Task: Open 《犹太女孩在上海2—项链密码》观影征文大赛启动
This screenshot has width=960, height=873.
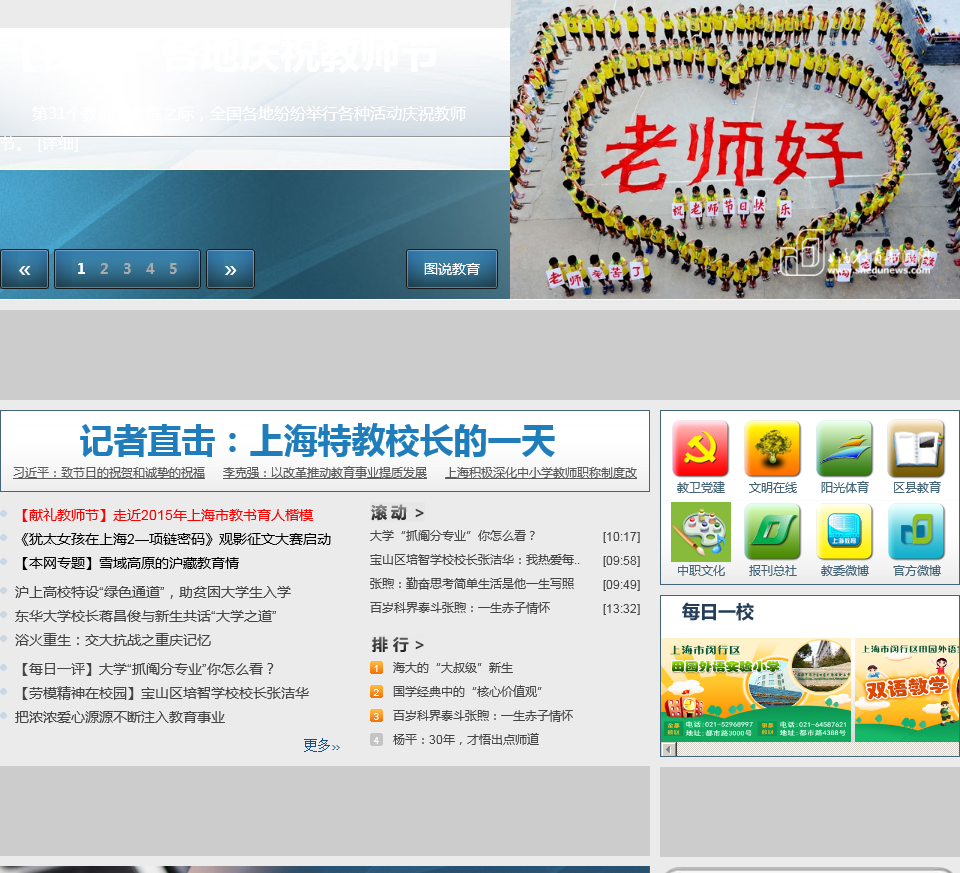Action: pos(173,539)
